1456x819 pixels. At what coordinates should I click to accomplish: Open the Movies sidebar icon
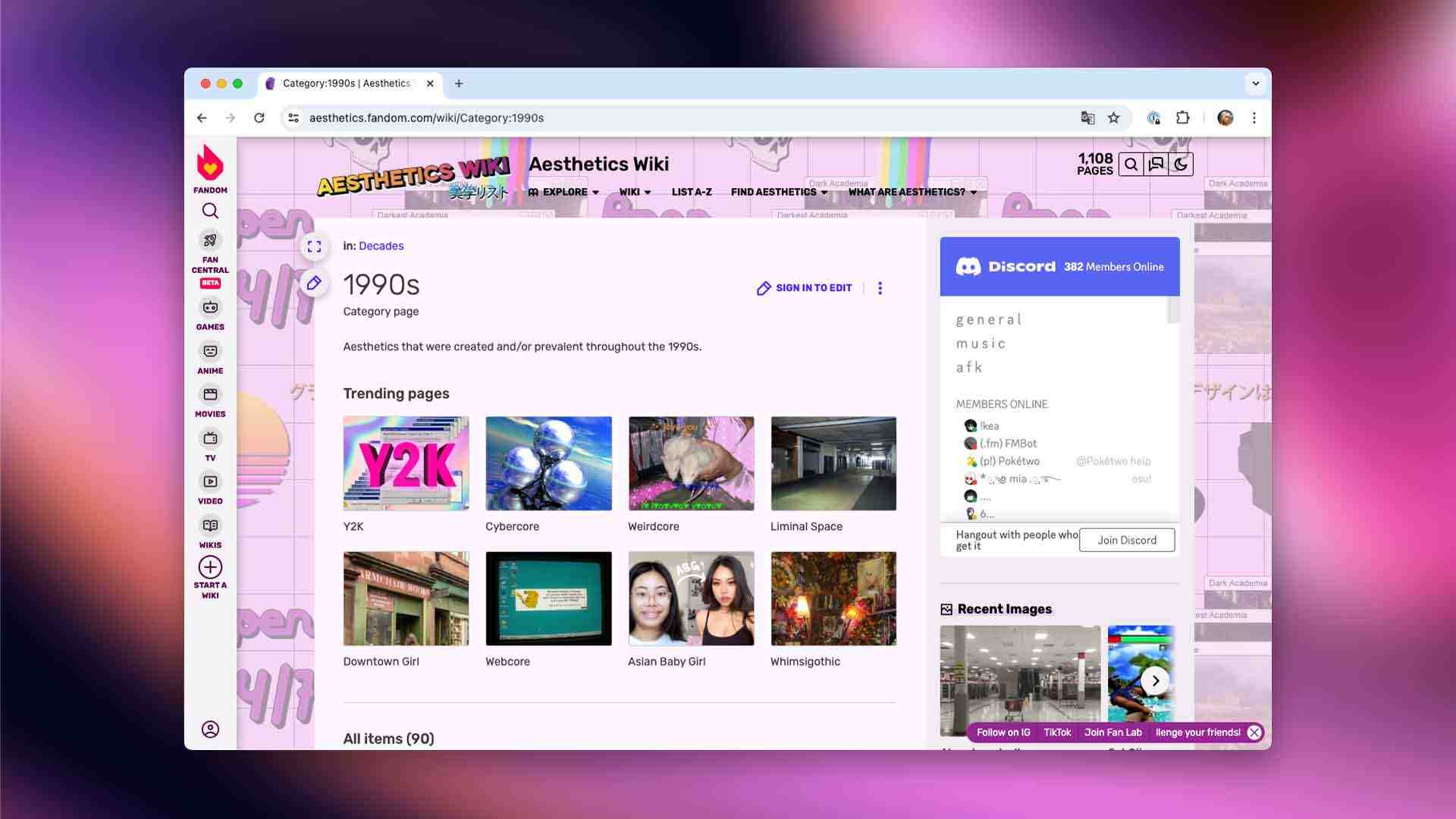pyautogui.click(x=210, y=394)
